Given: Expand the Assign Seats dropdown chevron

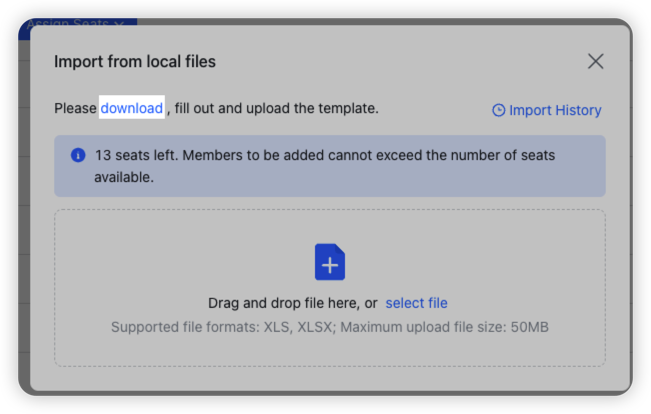Looking at the screenshot, I should click(x=119, y=22).
